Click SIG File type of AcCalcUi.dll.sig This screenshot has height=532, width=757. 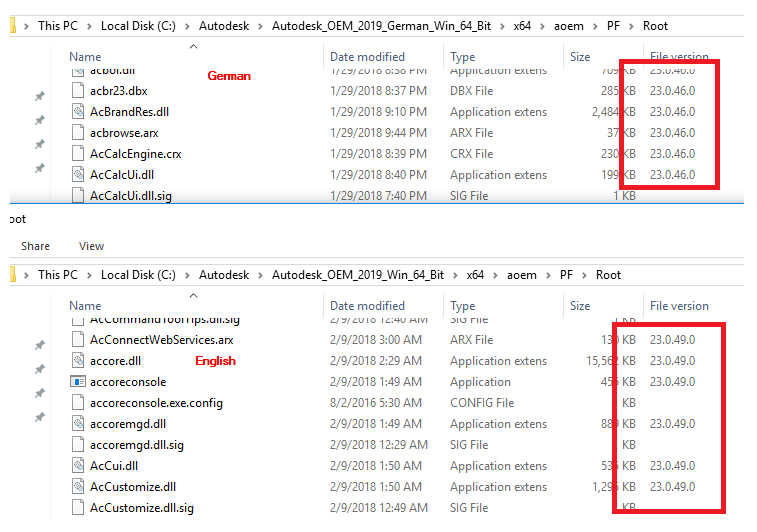click(x=469, y=196)
